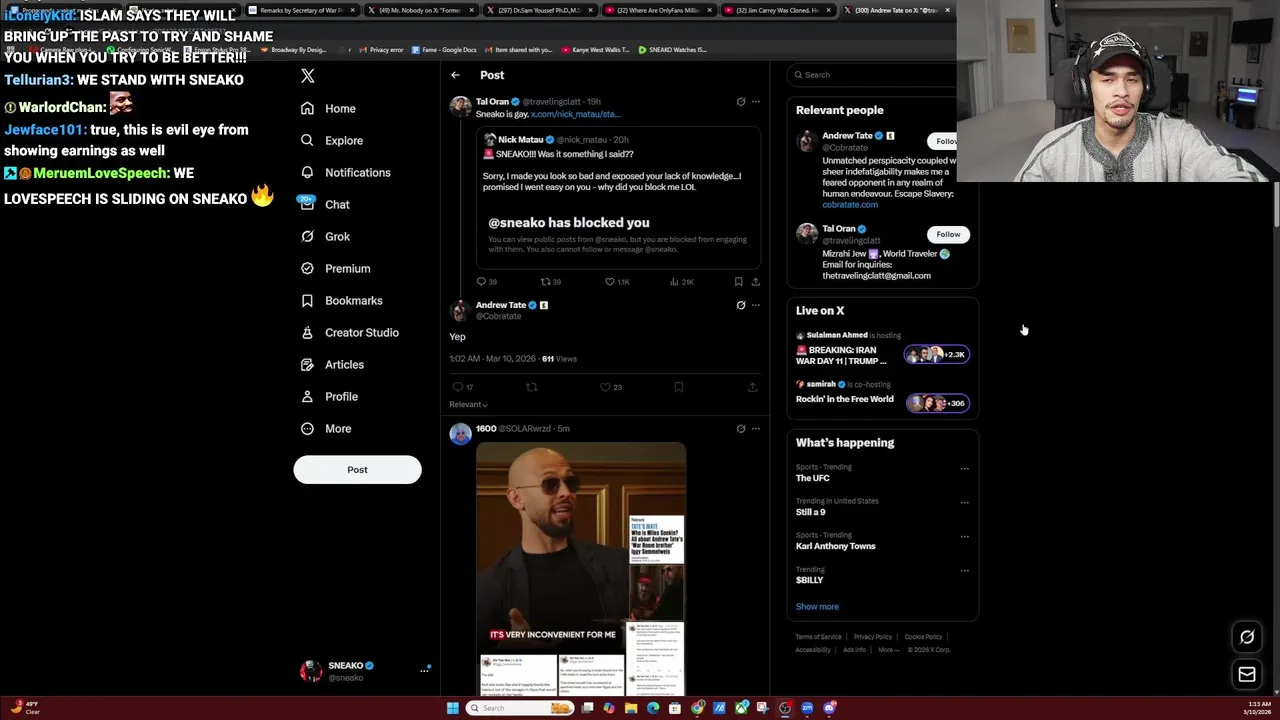Share Andrew Tate's Yep post
Image resolution: width=1280 pixels, height=720 pixels.
coord(752,387)
